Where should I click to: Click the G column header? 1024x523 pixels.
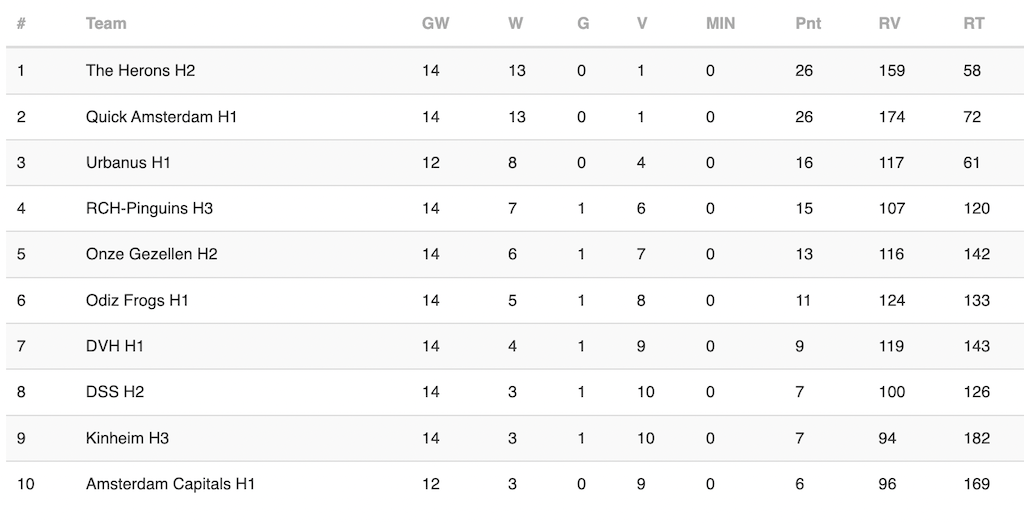[x=583, y=24]
